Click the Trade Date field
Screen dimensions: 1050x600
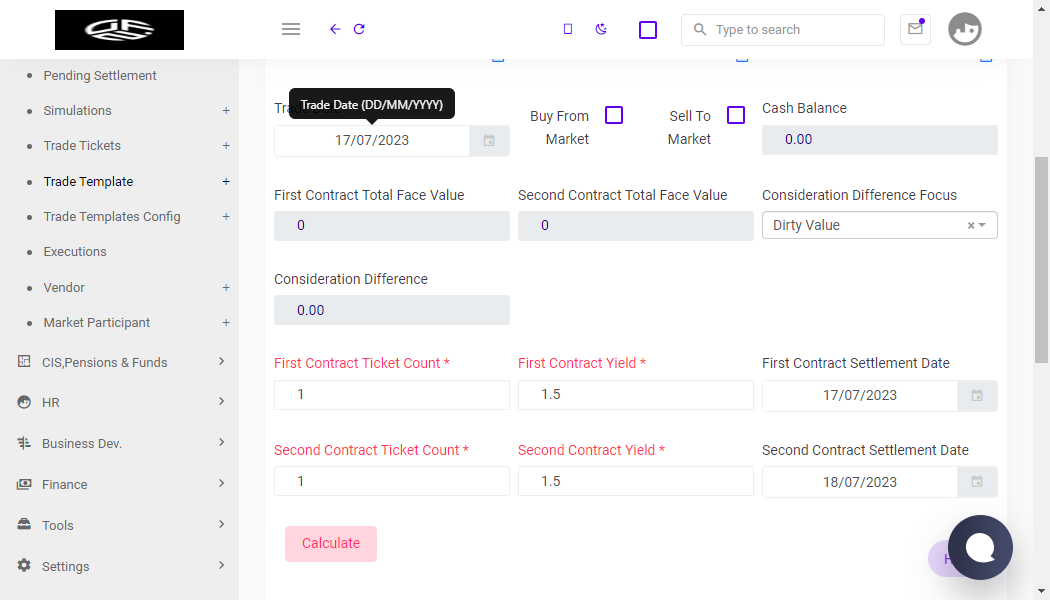tap(372, 141)
